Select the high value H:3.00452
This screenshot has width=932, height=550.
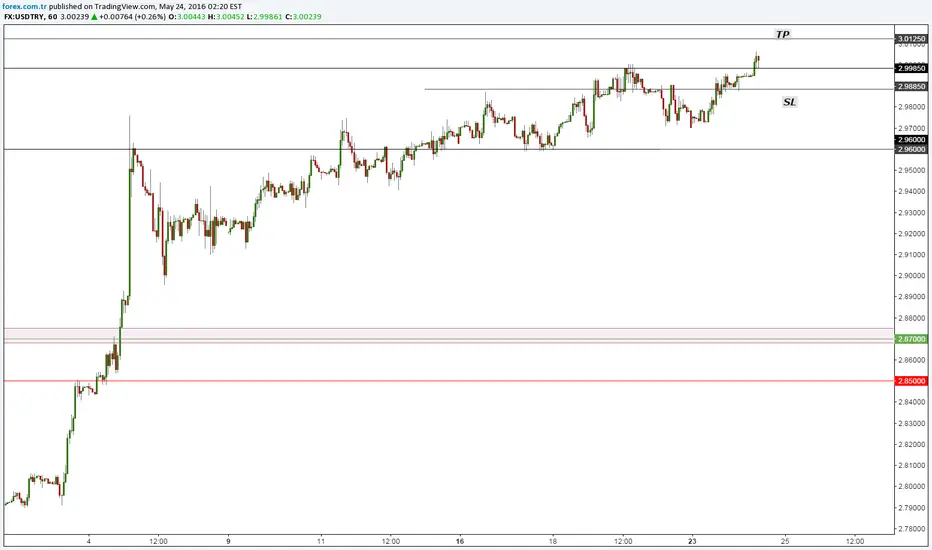pos(226,17)
